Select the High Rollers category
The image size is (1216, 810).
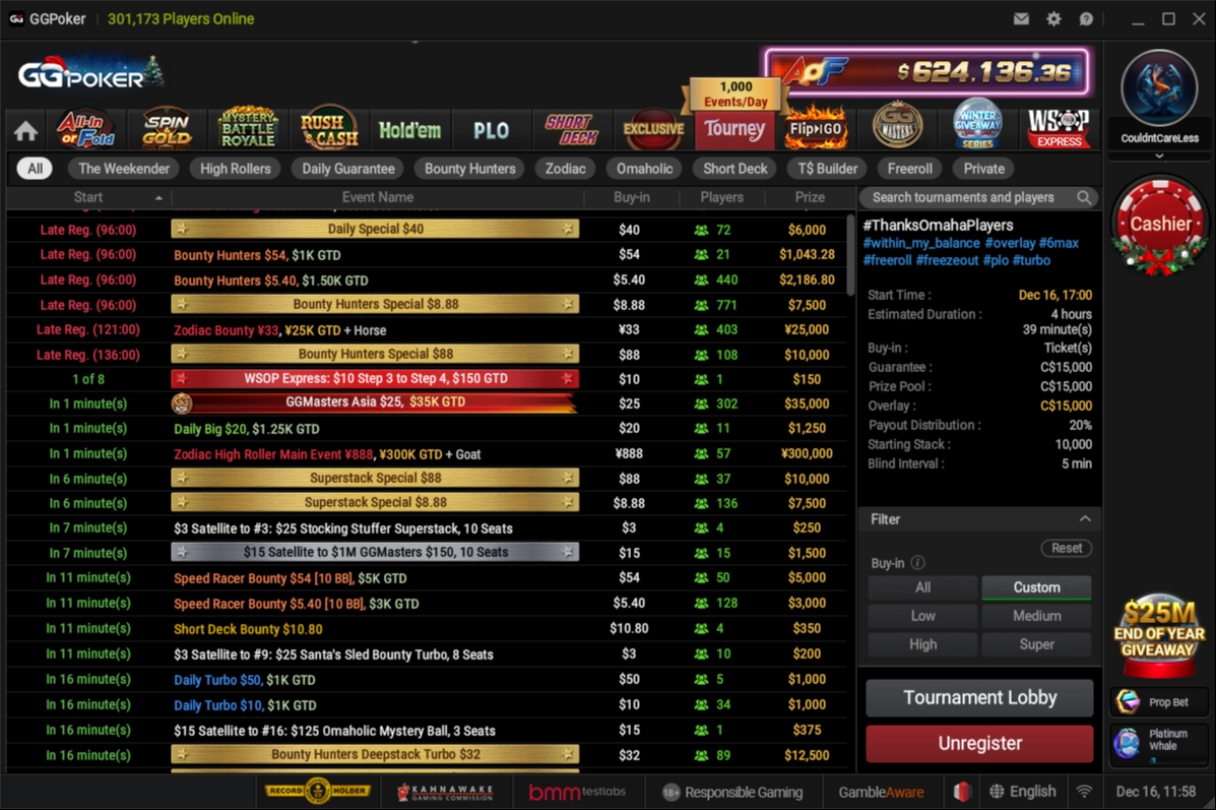236,169
